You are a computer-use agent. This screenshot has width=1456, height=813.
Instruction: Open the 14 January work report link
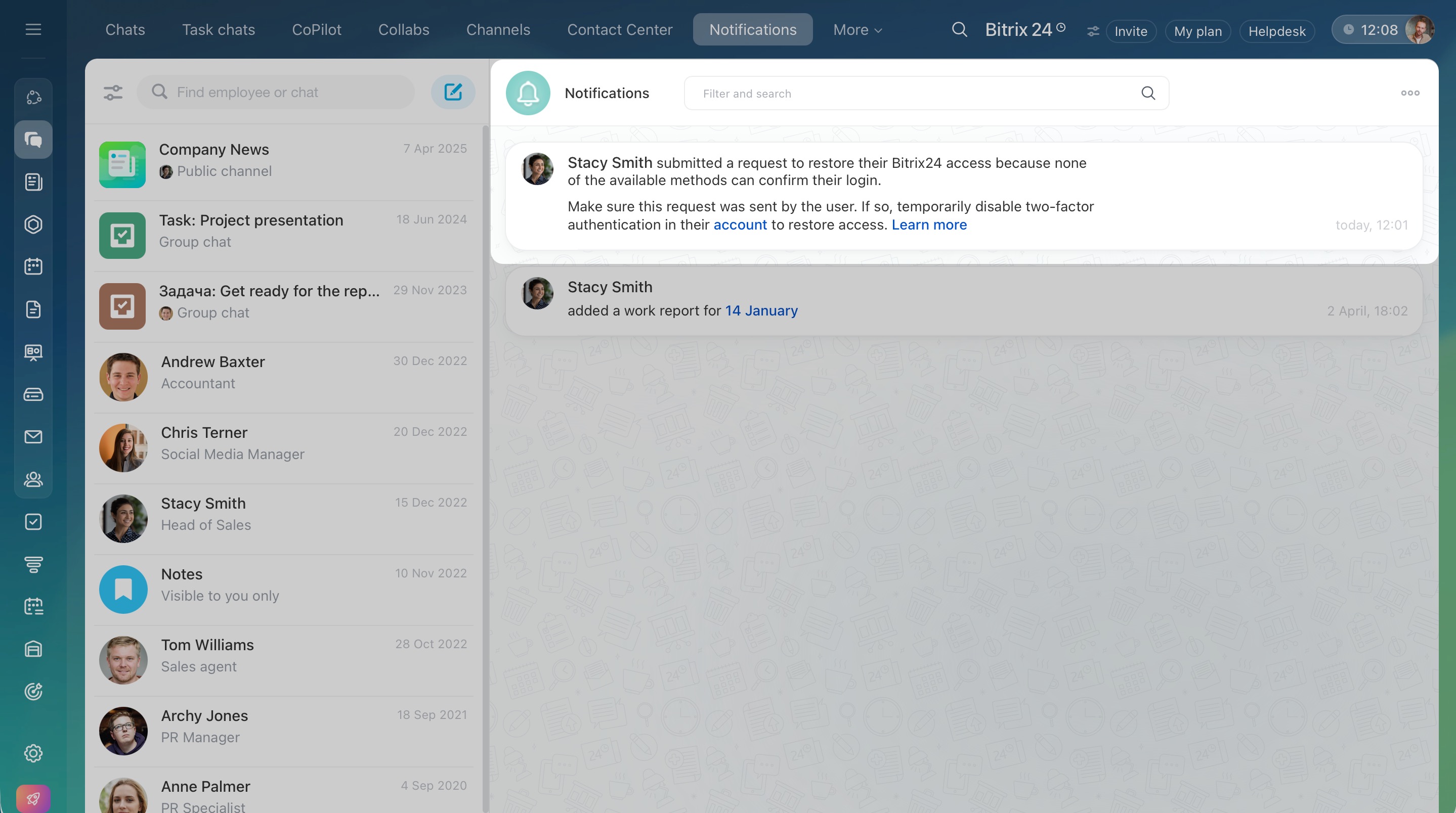click(761, 311)
